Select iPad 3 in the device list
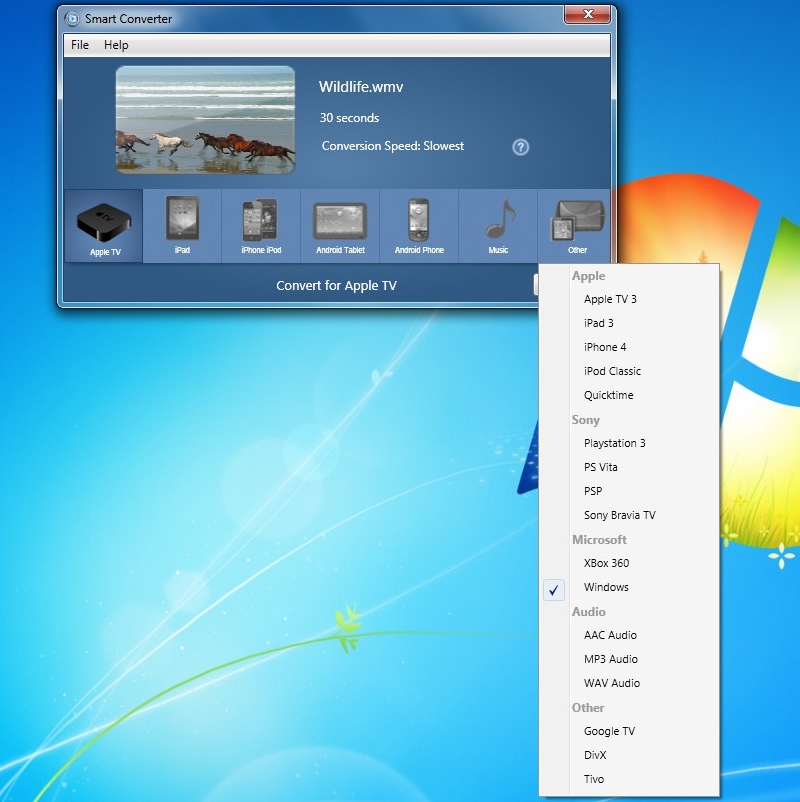Screen dimensions: 800x802 (629, 323)
